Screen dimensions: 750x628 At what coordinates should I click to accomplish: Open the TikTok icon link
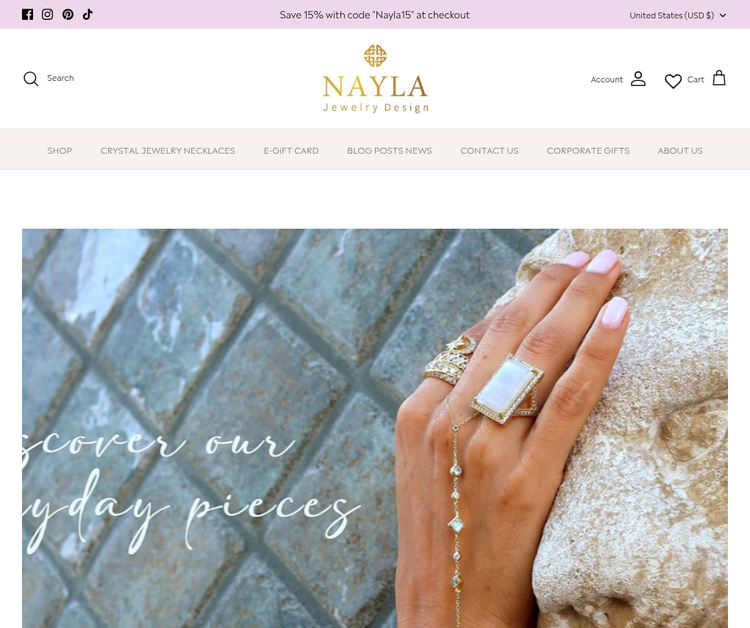pos(88,14)
